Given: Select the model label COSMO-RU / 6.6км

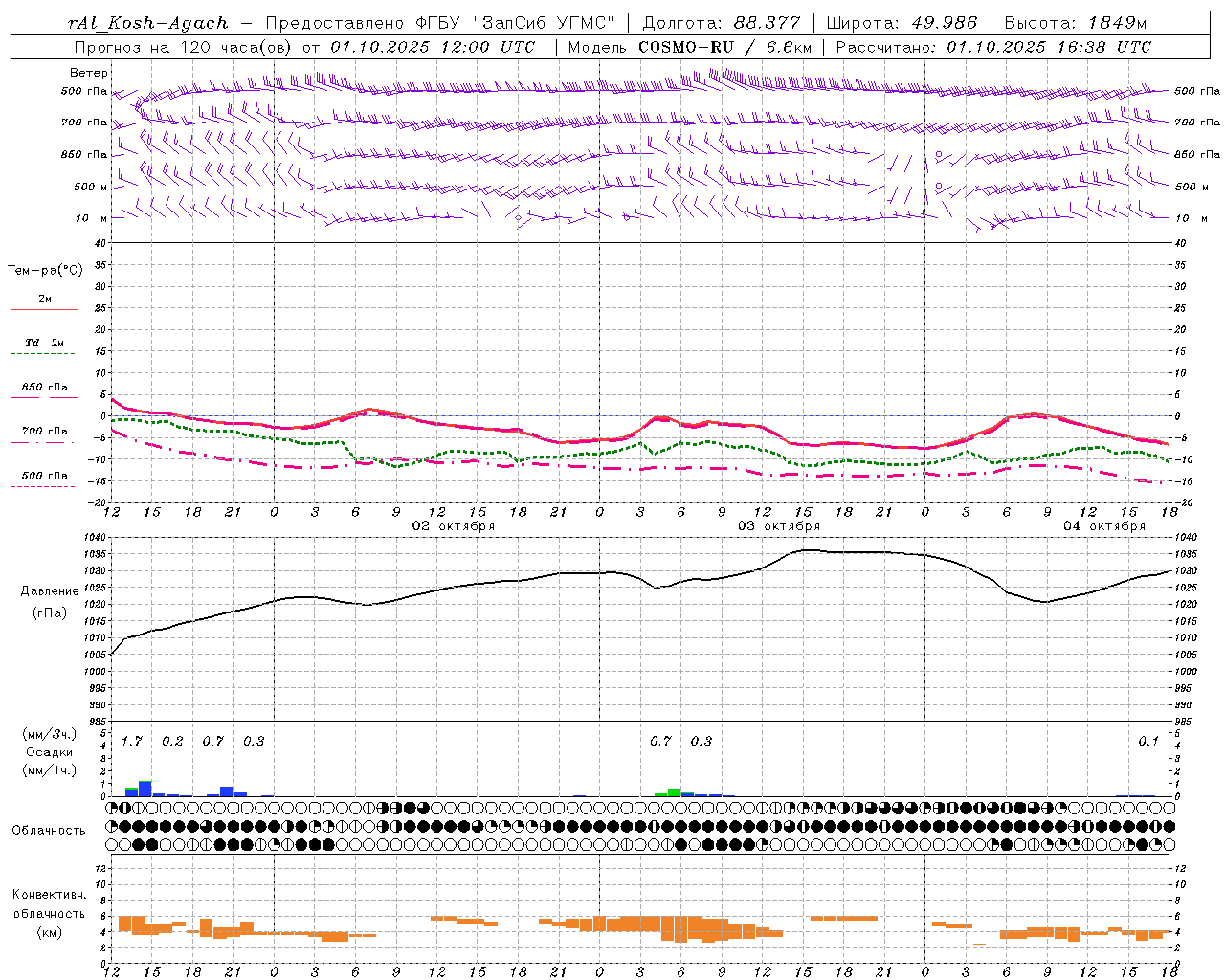Looking at the screenshot, I should 725,47.
